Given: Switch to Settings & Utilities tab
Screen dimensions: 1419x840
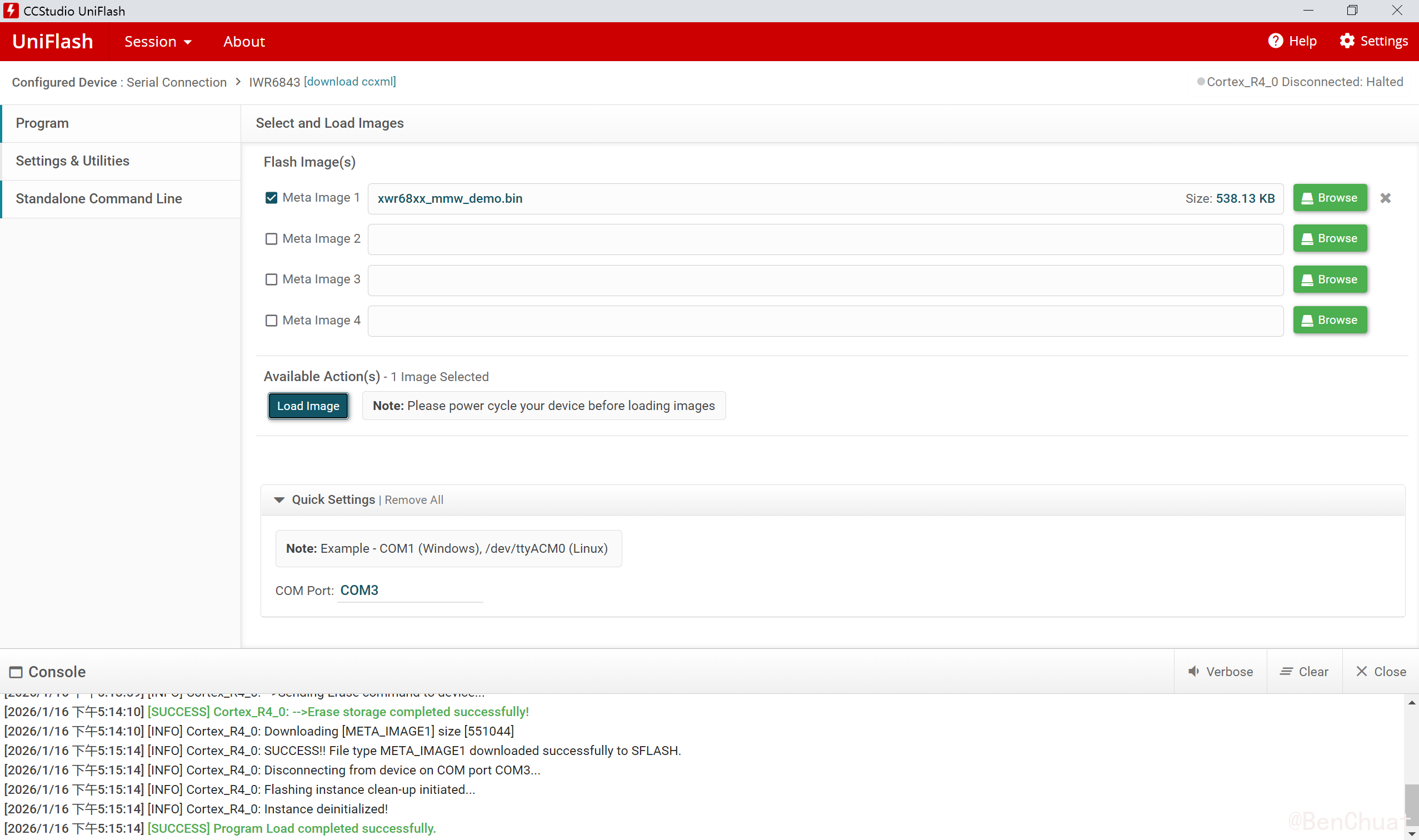Looking at the screenshot, I should [72, 161].
